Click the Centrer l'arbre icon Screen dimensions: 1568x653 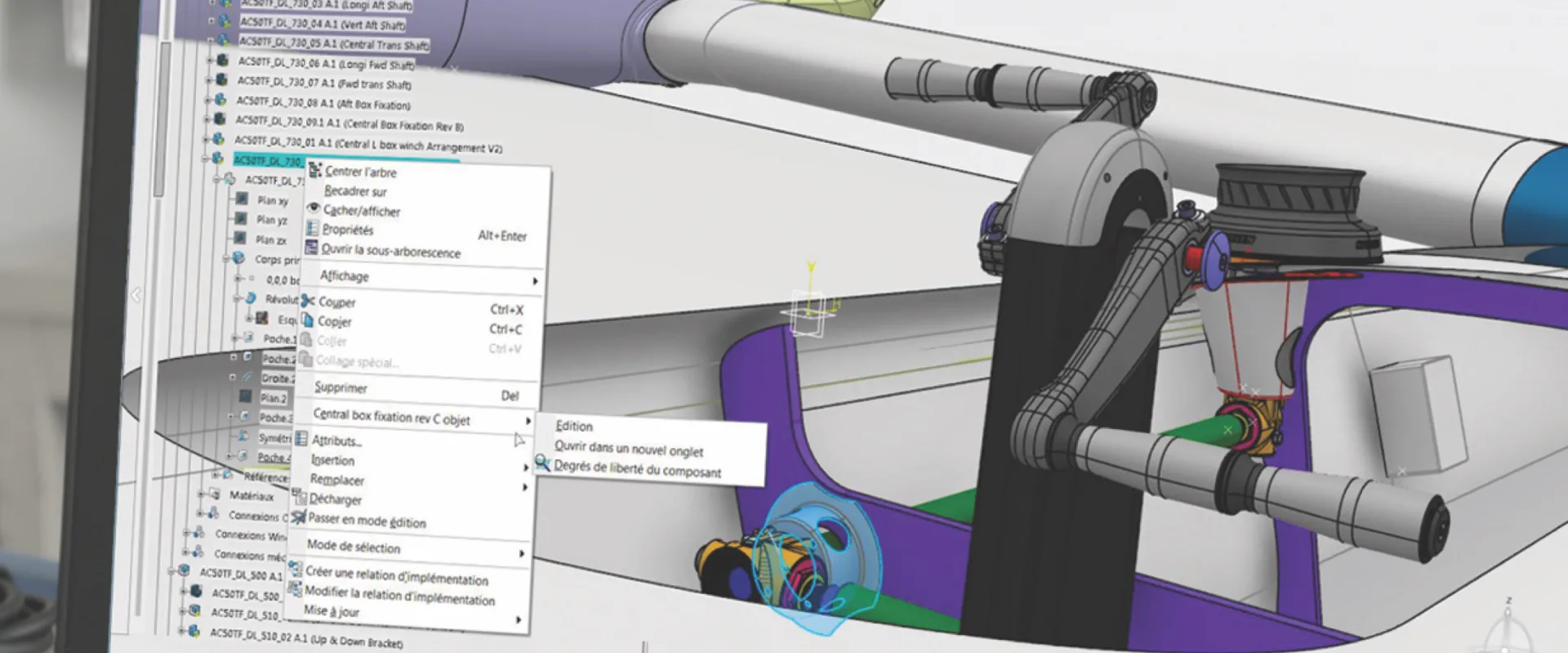[314, 170]
